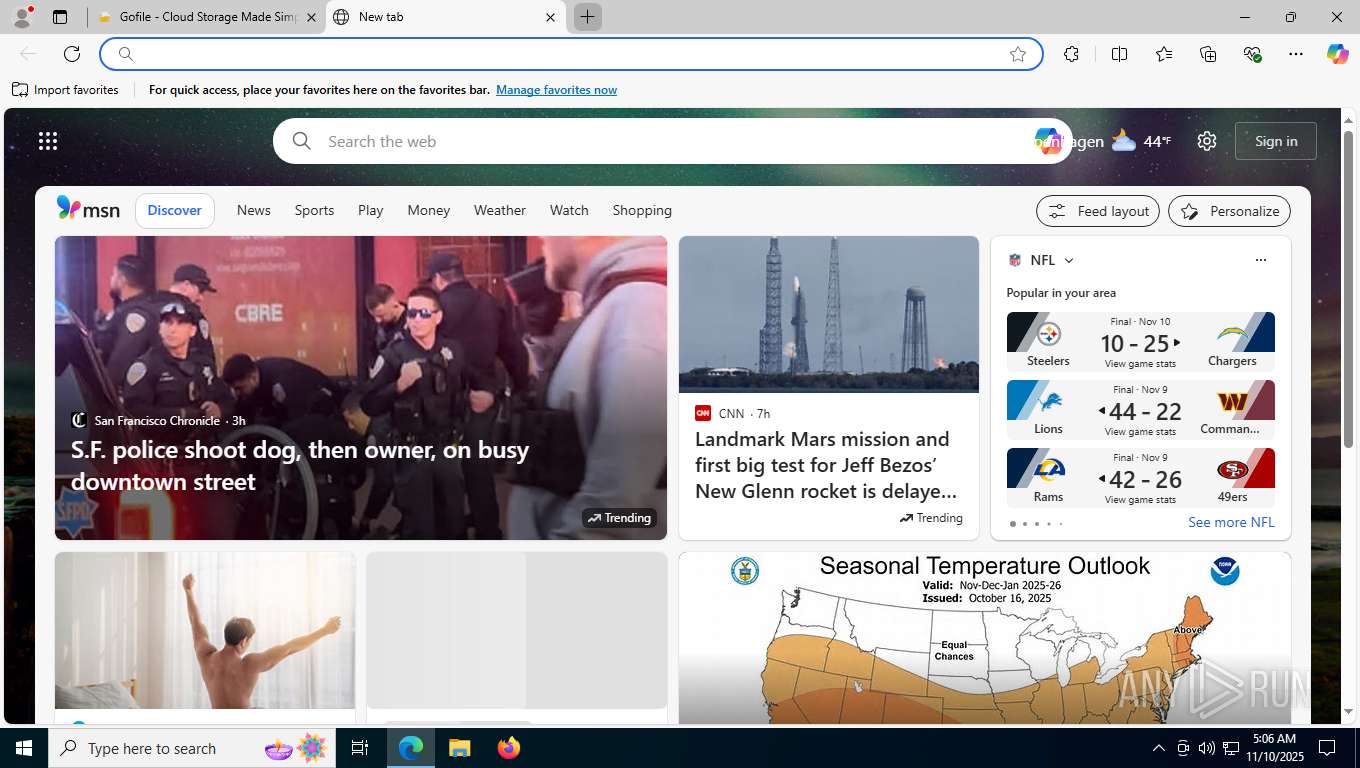Open the notification center icon
This screenshot has height=768, width=1360.
point(1327,748)
